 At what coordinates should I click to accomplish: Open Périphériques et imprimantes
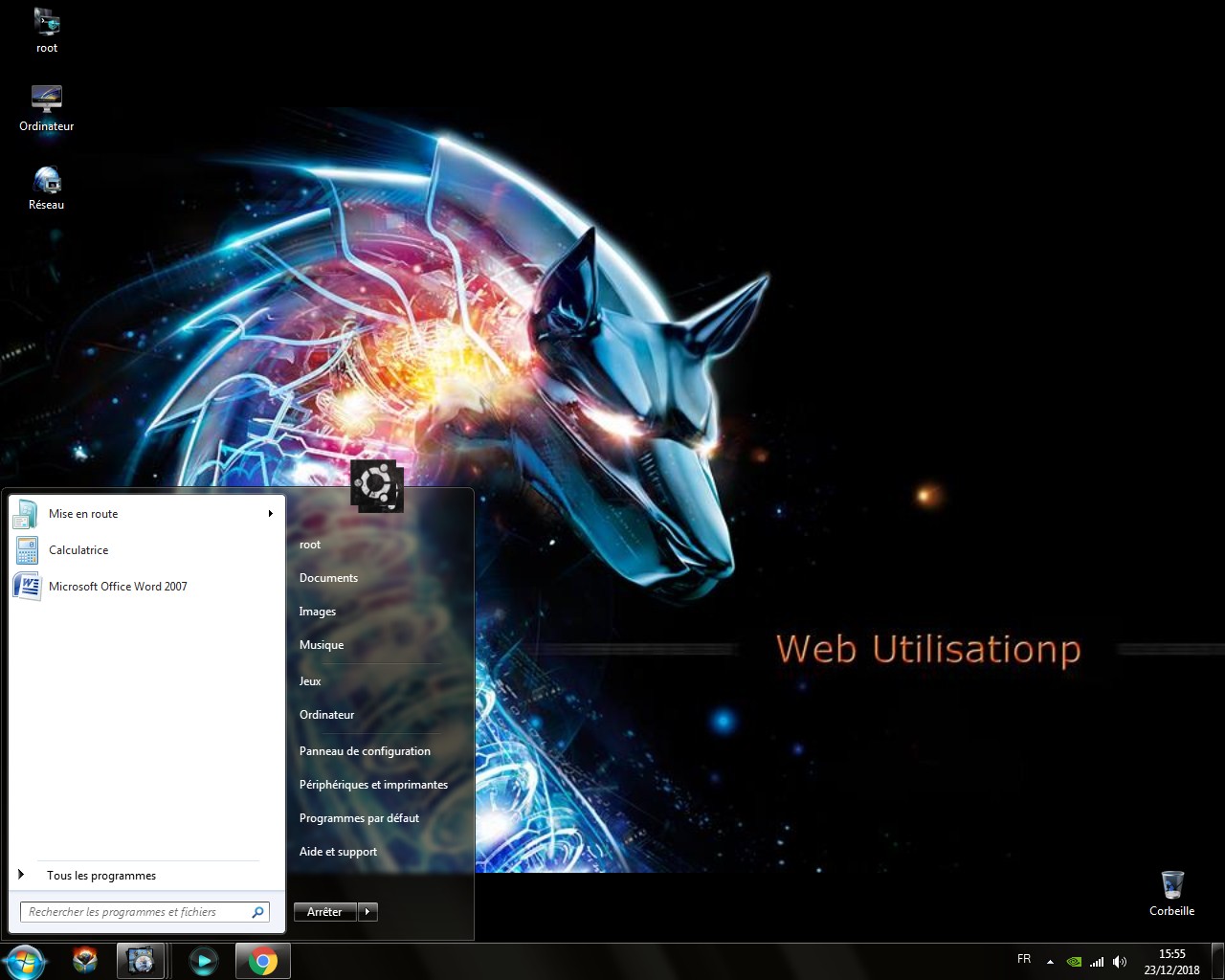point(373,785)
